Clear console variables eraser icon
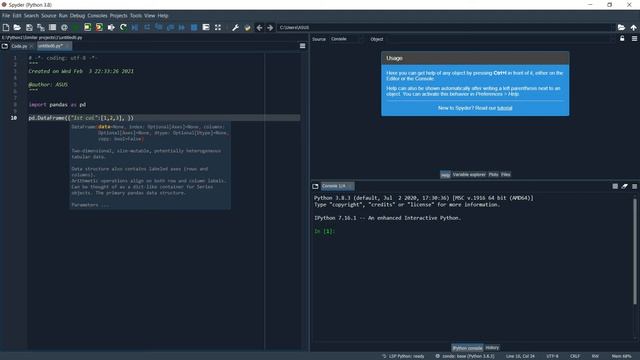 click(624, 186)
